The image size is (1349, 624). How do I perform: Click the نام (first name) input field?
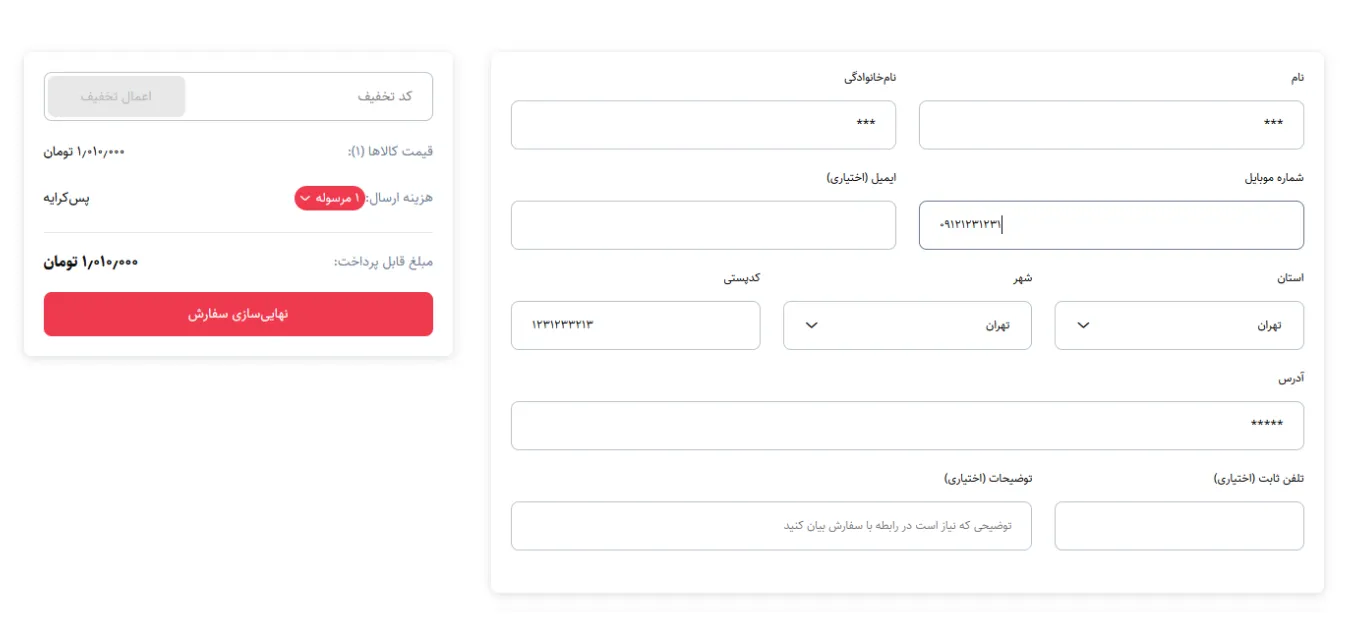click(x=1110, y=125)
